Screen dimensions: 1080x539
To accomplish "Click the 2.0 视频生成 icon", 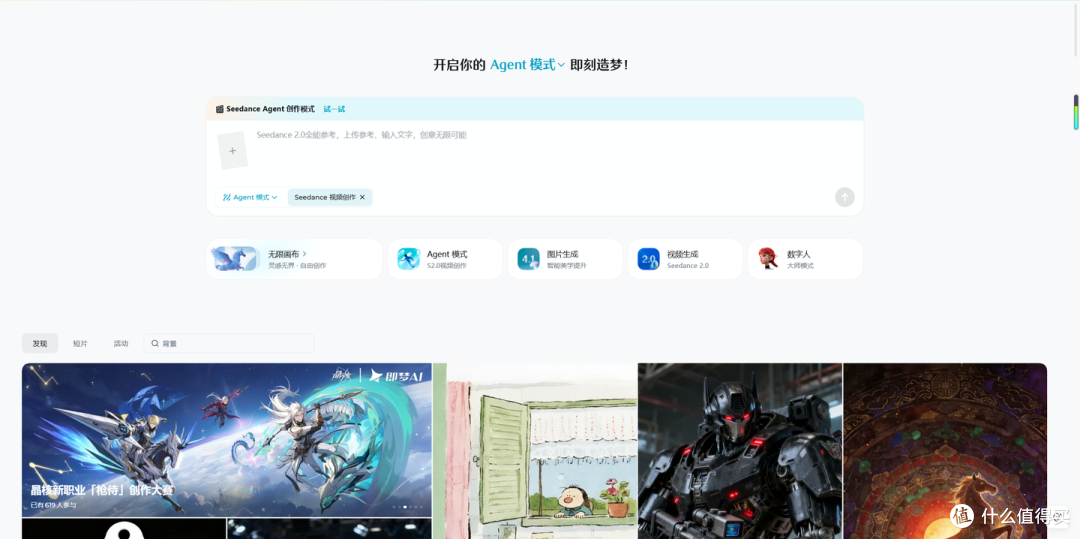I will click(648, 259).
